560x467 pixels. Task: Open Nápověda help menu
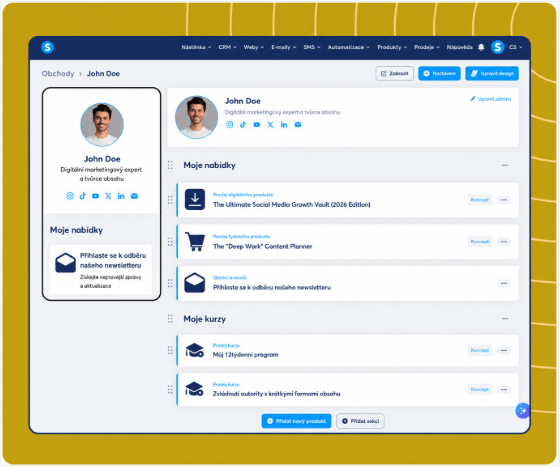[x=460, y=47]
